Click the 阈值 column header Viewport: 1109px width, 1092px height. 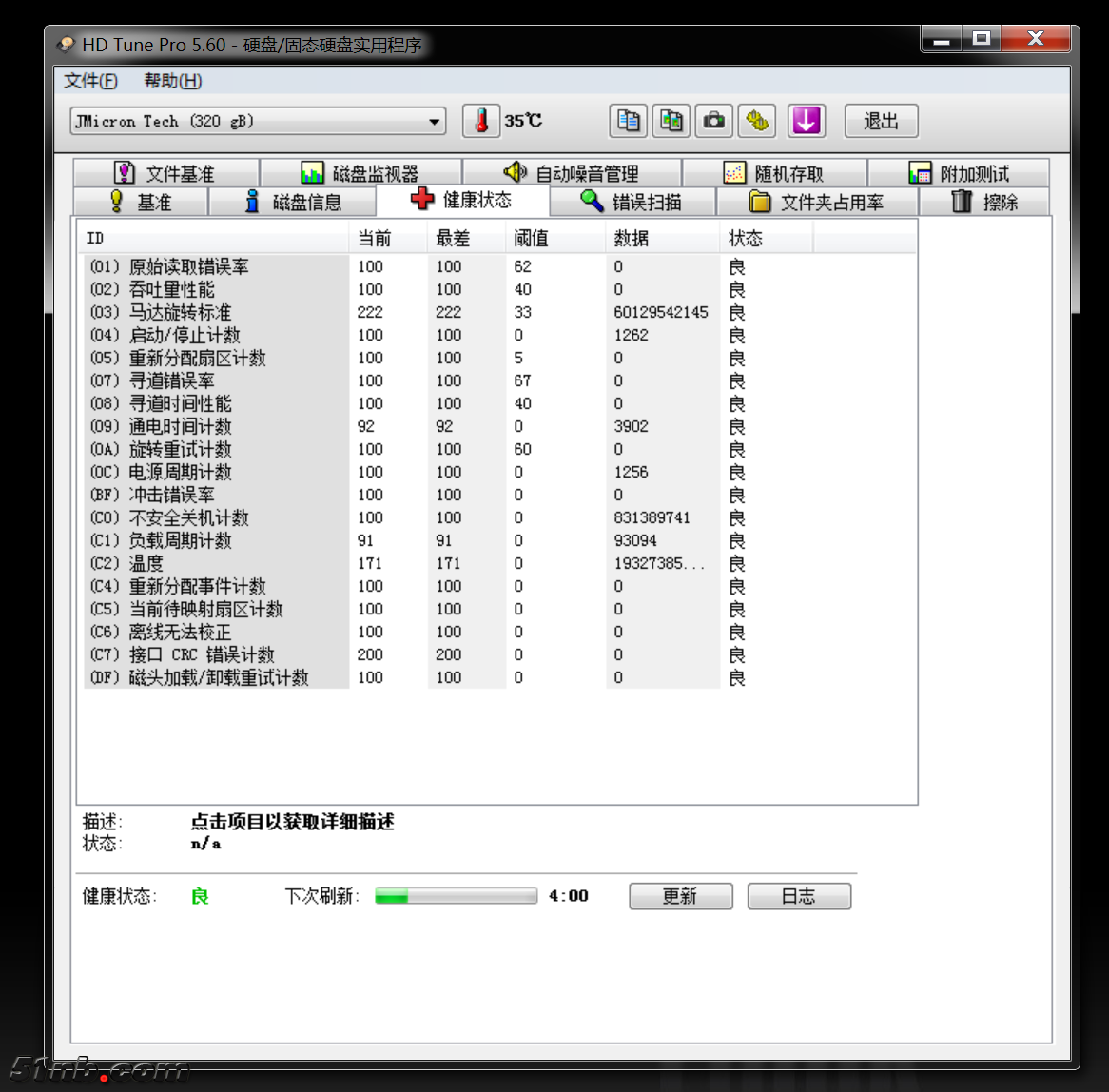click(x=555, y=239)
